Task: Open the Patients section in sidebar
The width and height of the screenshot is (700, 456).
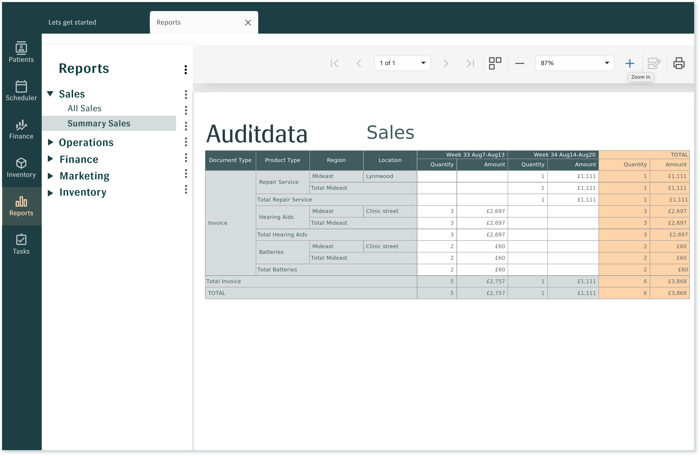Action: pos(21,52)
